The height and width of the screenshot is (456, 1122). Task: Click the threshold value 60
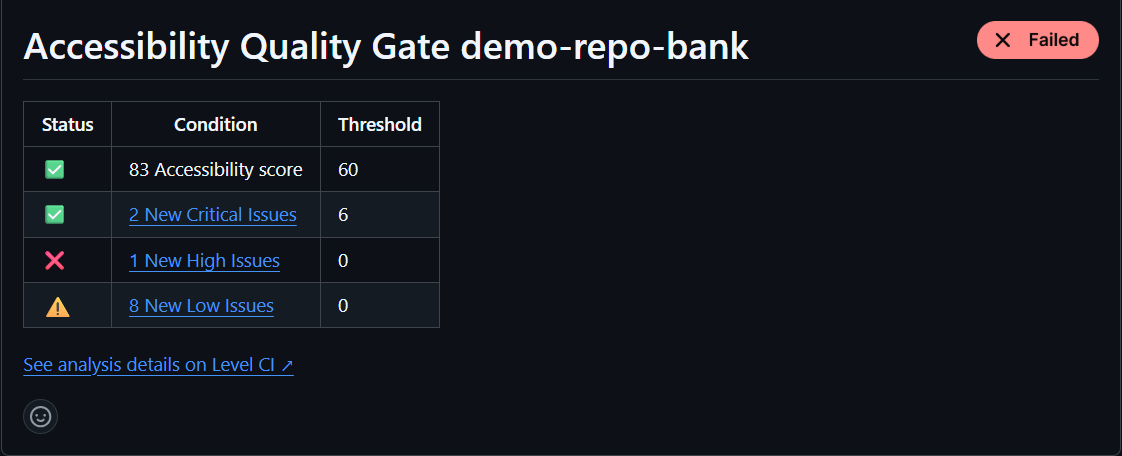point(348,170)
